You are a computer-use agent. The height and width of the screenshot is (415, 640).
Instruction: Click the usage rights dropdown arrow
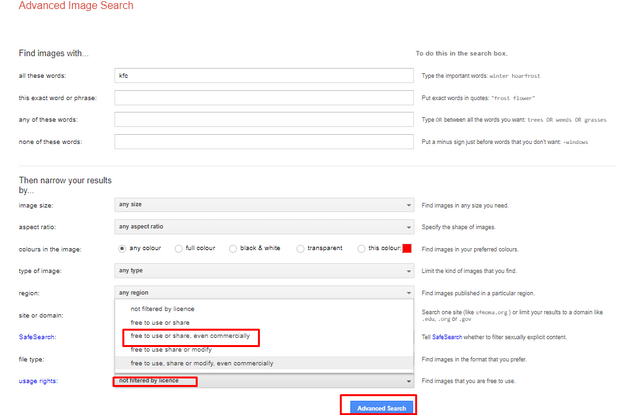click(x=409, y=381)
